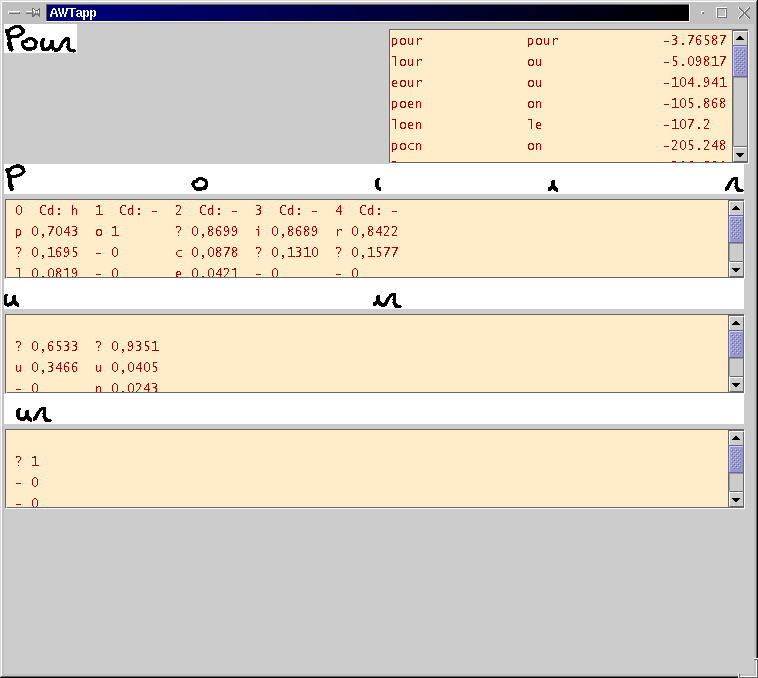Click the handwritten 'ur' glyph in third strip
Screen dimensions: 758x678
click(33, 414)
